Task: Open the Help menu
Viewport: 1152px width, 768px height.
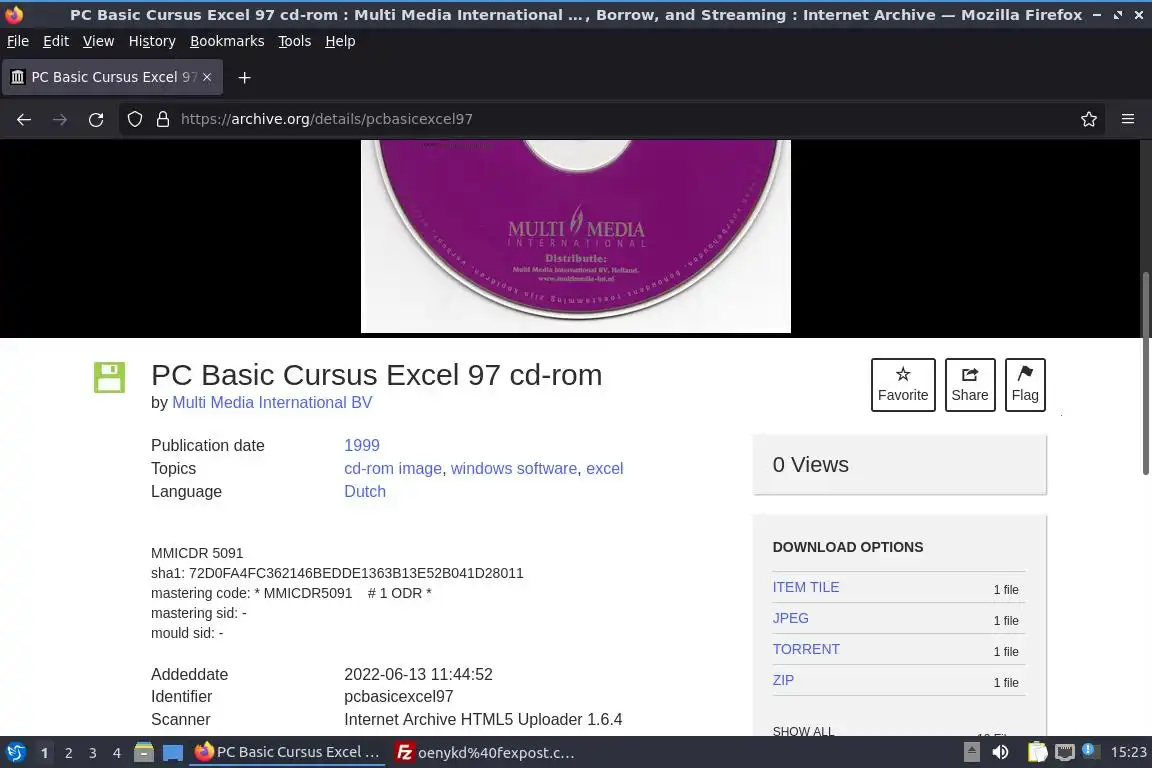Action: click(x=340, y=41)
